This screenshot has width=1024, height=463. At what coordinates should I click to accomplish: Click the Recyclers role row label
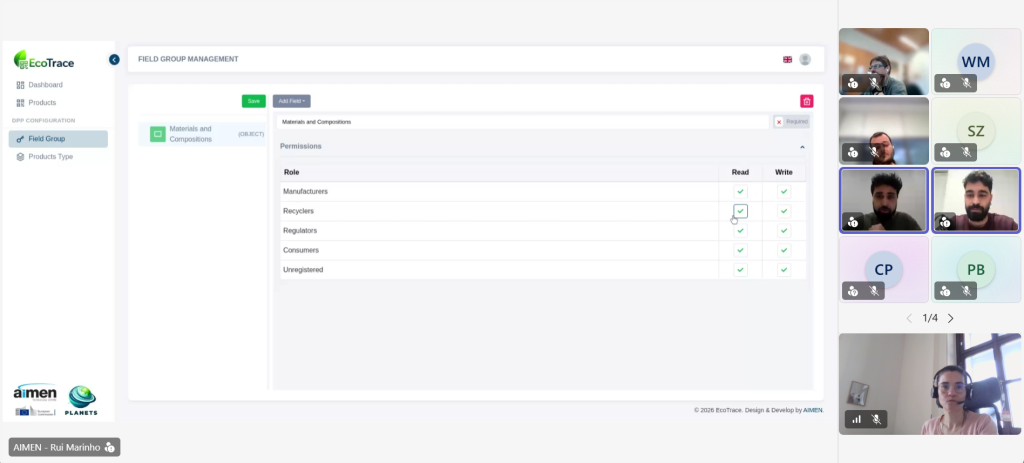[298, 211]
